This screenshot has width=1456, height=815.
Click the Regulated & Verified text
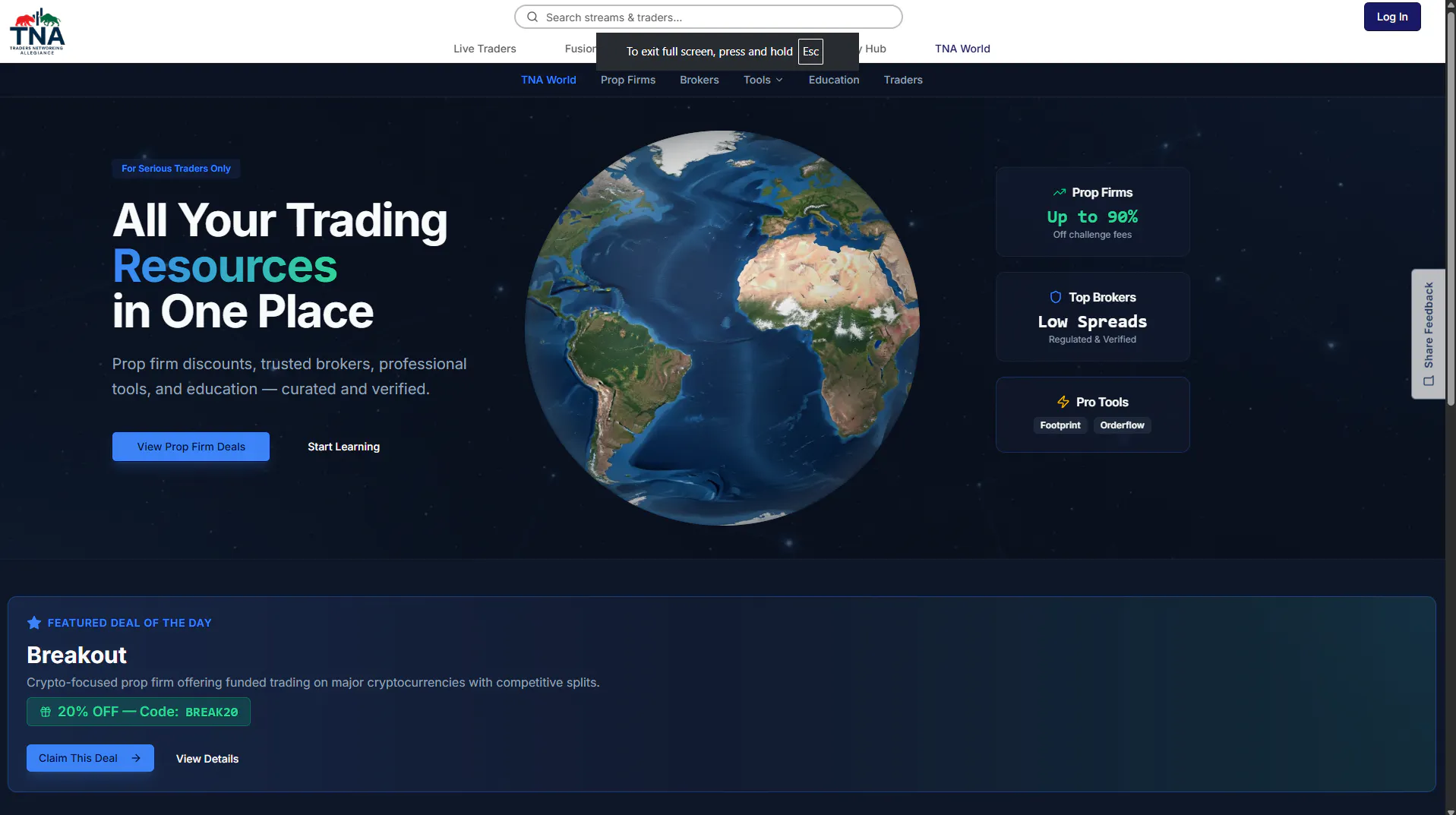point(1092,340)
